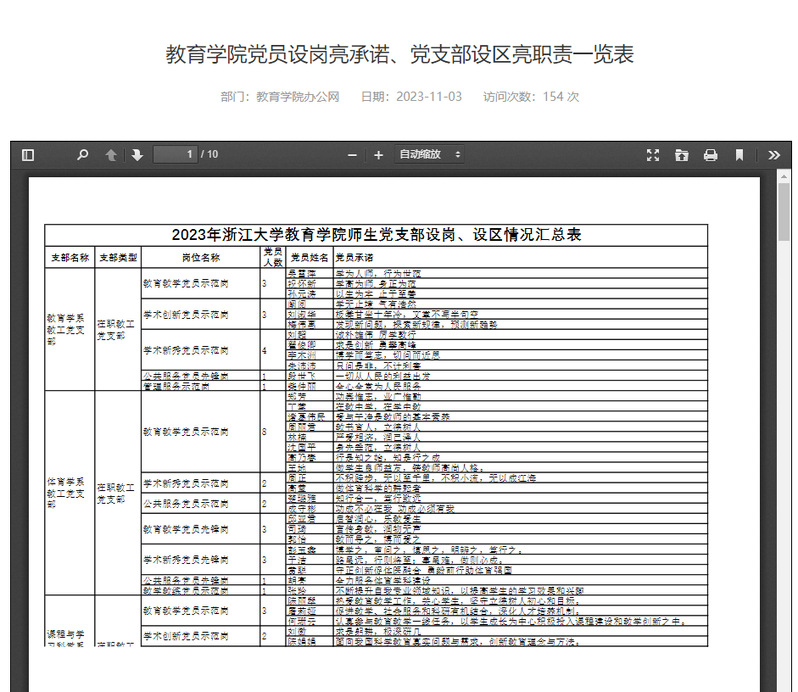
Task: Open a file in the PDF viewer
Action: coord(682,155)
